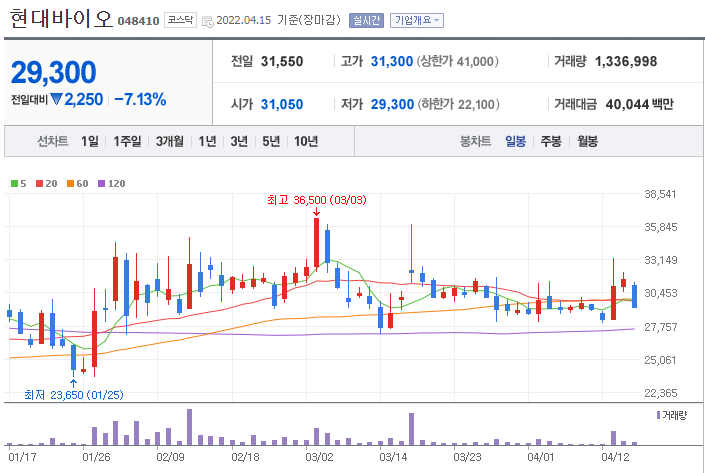Image resolution: width=705 pixels, height=473 pixels.
Task: Select the 1일 line chart tab
Action: pos(89,141)
